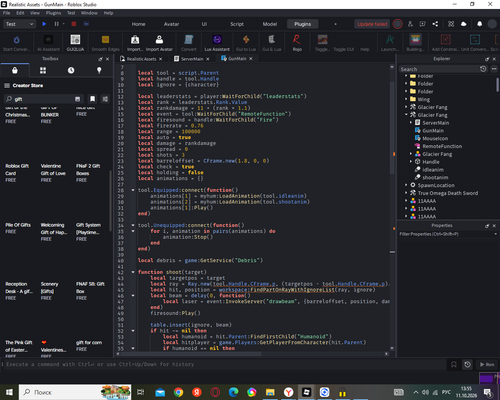Open the Import Avatar plugin
Image resolution: width=500 pixels, height=400 pixels.
[159, 43]
